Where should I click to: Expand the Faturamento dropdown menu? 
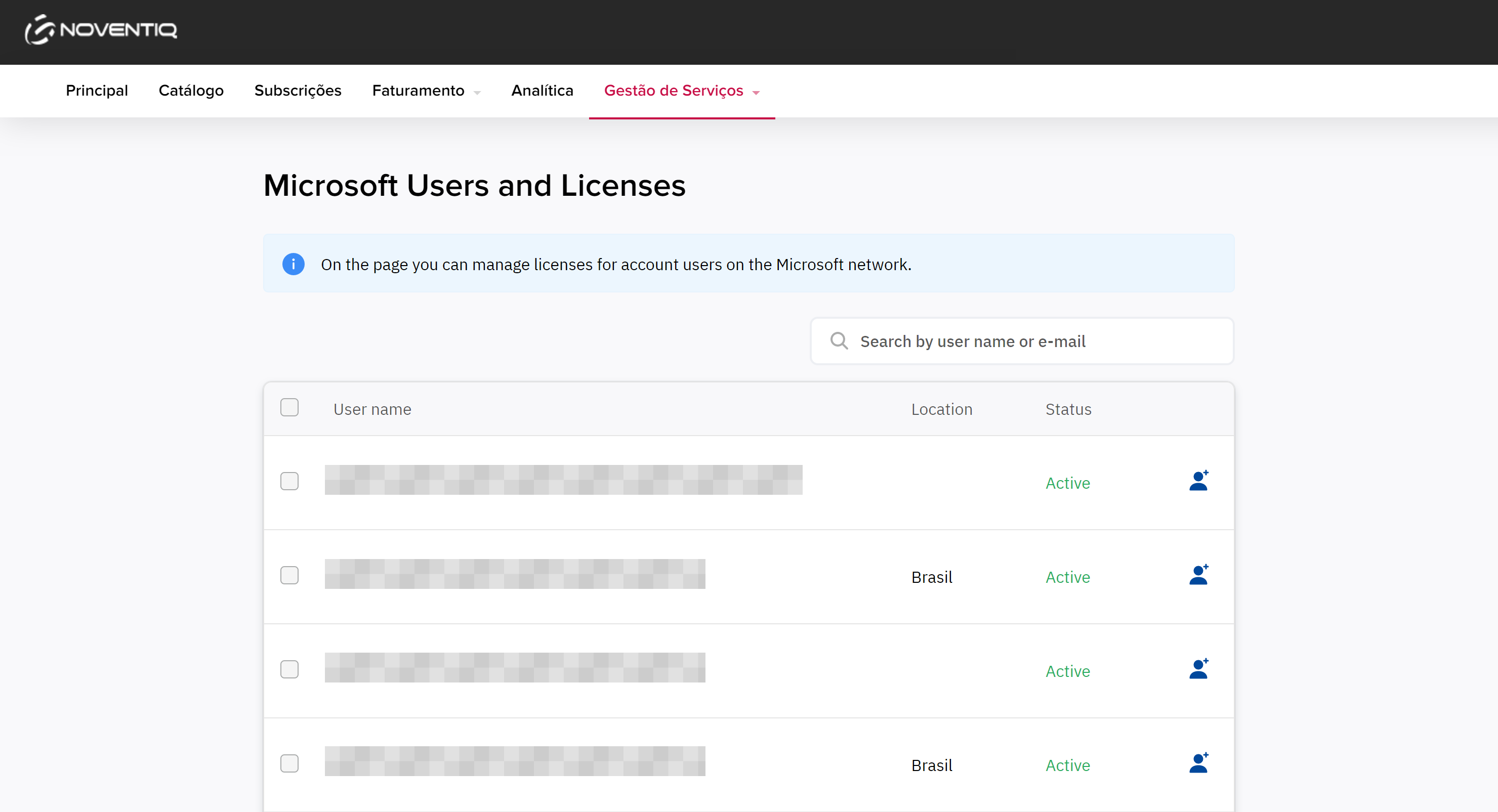[x=426, y=91]
